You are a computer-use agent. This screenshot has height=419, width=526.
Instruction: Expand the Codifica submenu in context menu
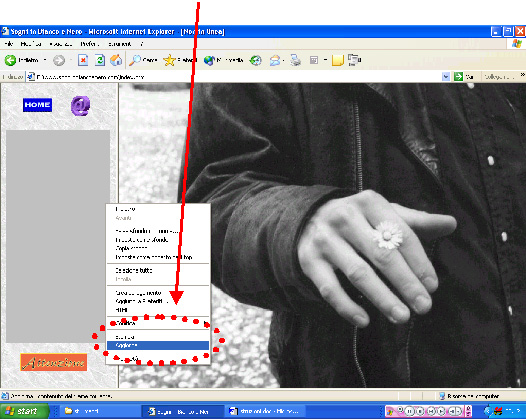coord(158,323)
